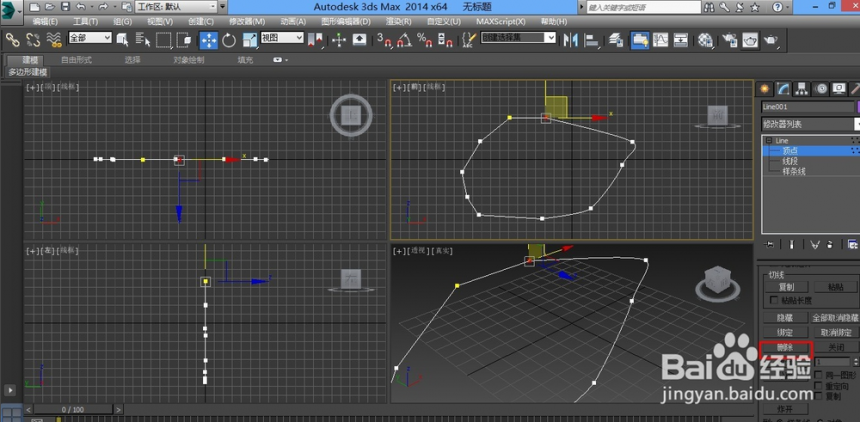Choose the Rectangular Selection Region tool

point(163,40)
